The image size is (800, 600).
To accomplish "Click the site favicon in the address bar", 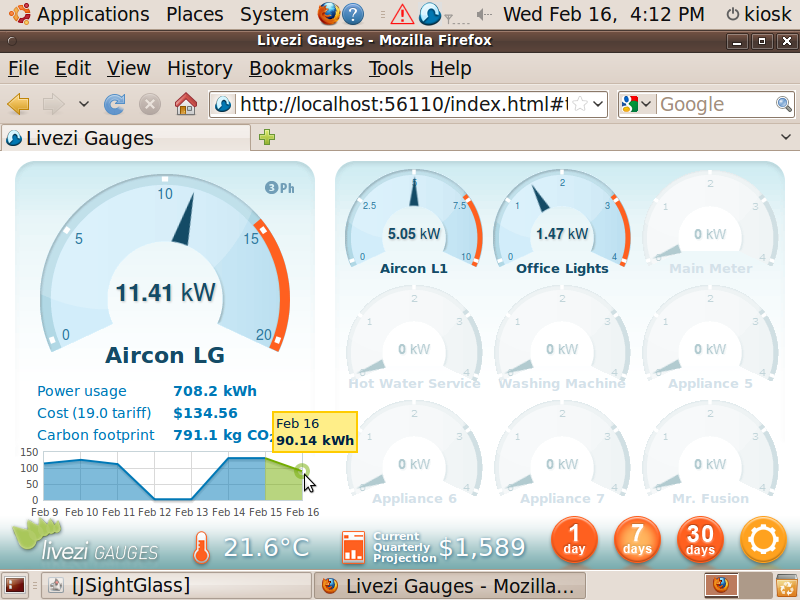I will pyautogui.click(x=223, y=105).
